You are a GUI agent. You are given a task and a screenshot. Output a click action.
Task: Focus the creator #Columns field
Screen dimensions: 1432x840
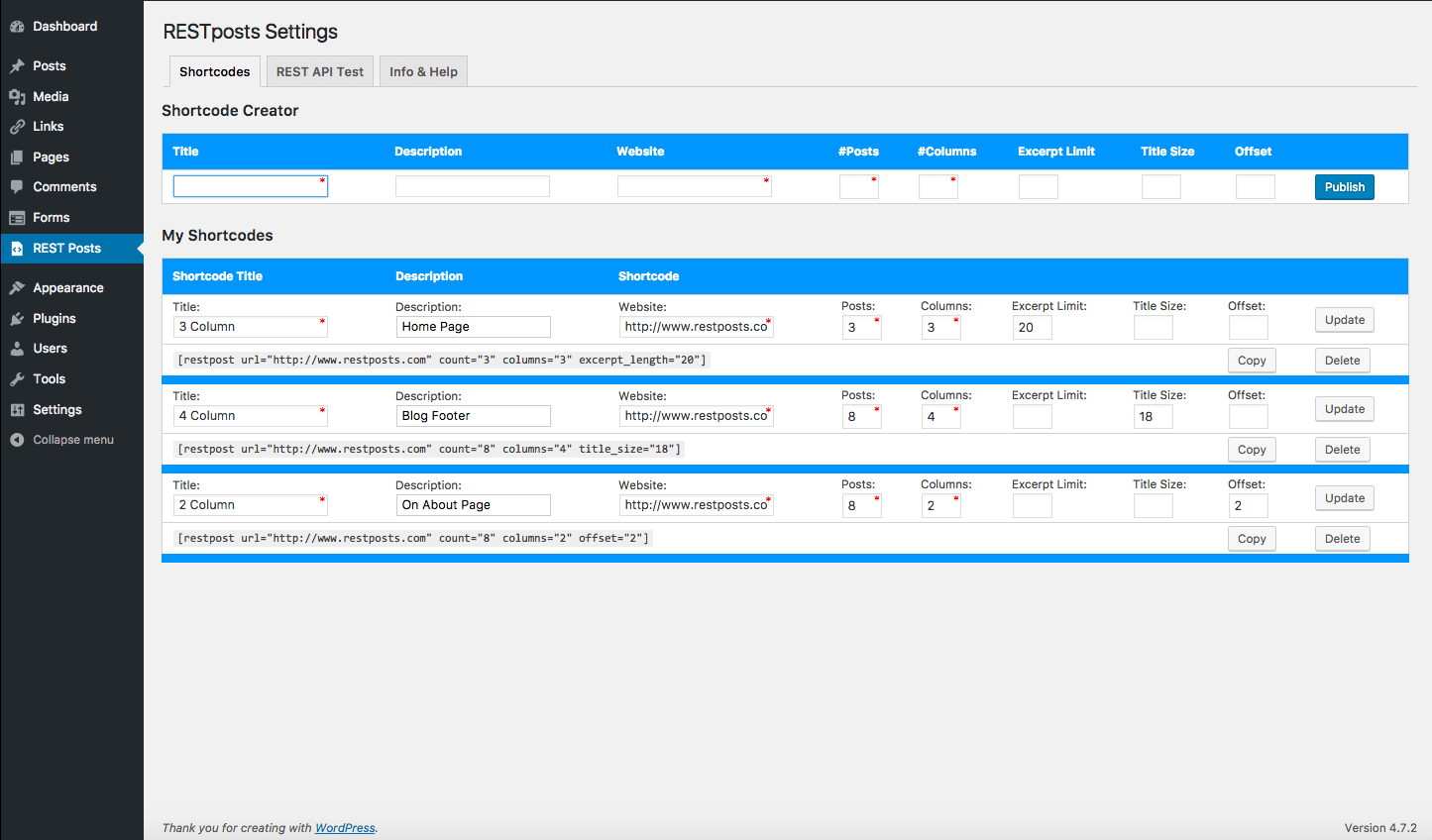938,186
